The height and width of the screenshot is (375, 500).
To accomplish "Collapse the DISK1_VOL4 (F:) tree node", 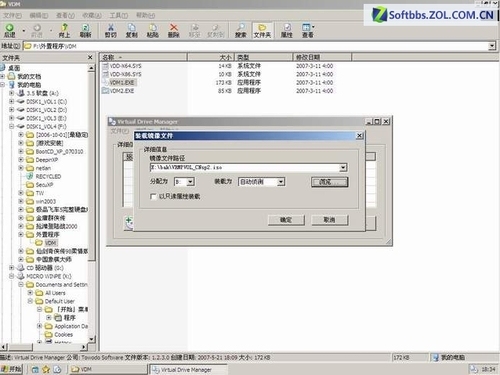I will tap(12, 126).
